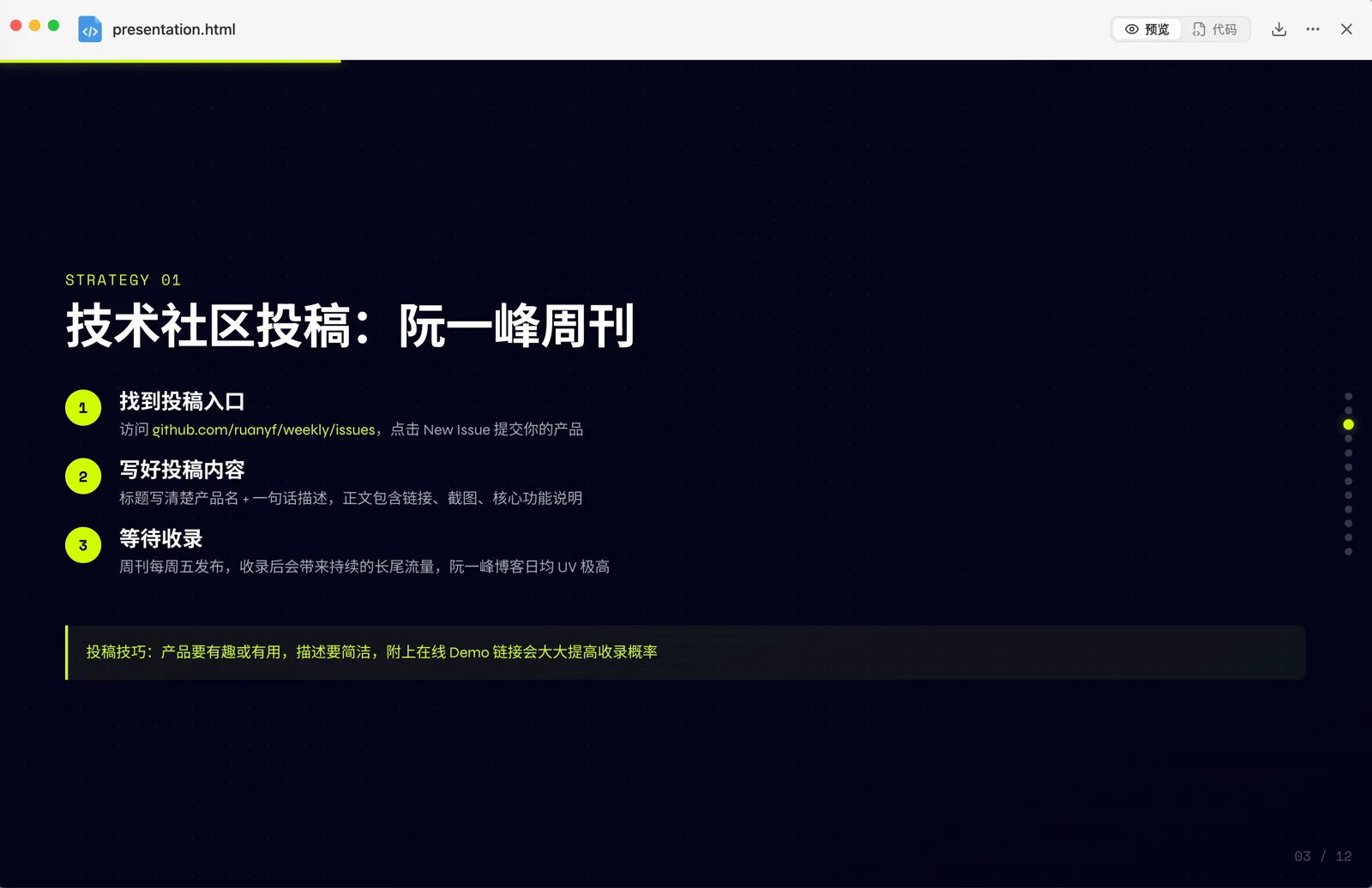Select the active green slide navigation dot

pos(1348,424)
